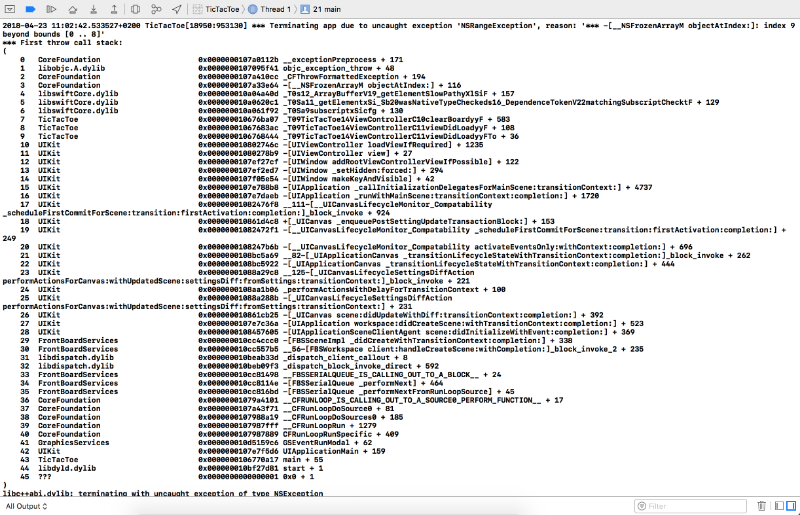Click '__CFRunLoopRun + 1279' frame
This screenshot has width=800, height=515.
(x=330, y=426)
